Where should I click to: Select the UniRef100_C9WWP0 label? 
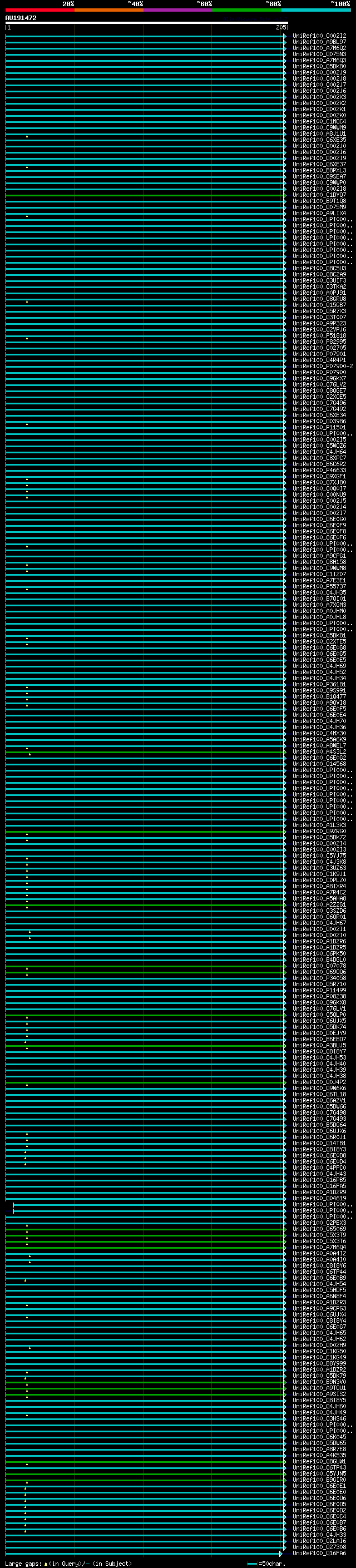click(319, 182)
